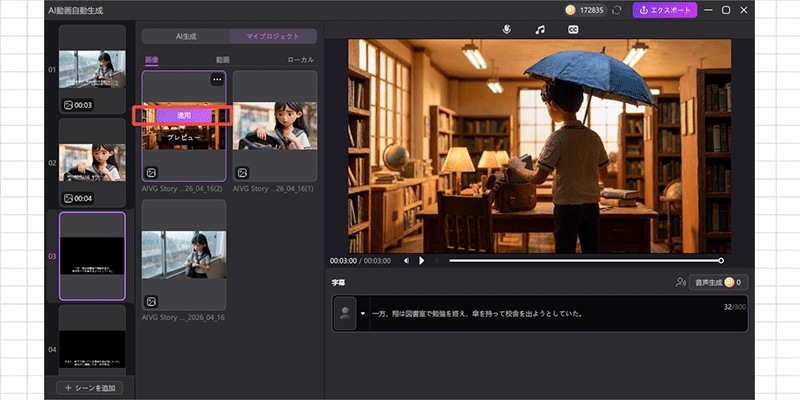Select scene 02 thumbnail

92,163
